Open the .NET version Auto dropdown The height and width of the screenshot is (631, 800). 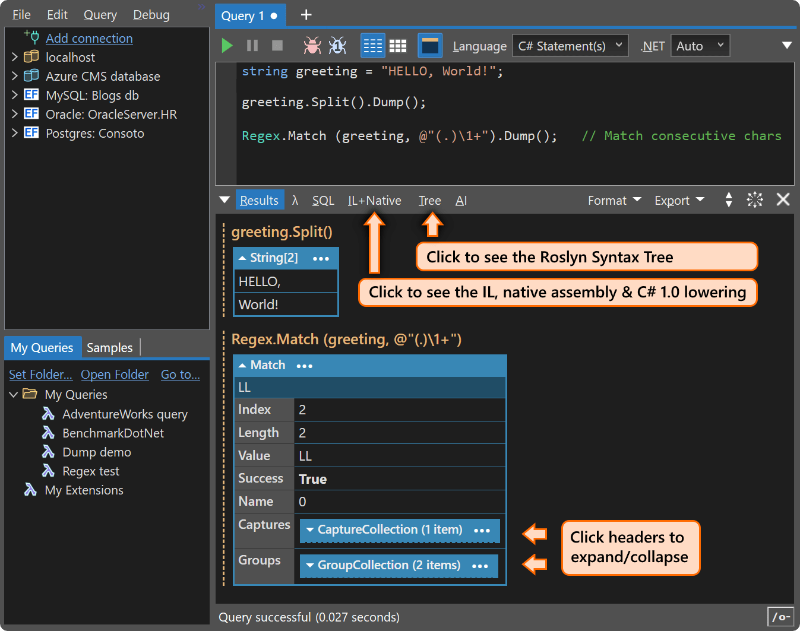[x=700, y=46]
